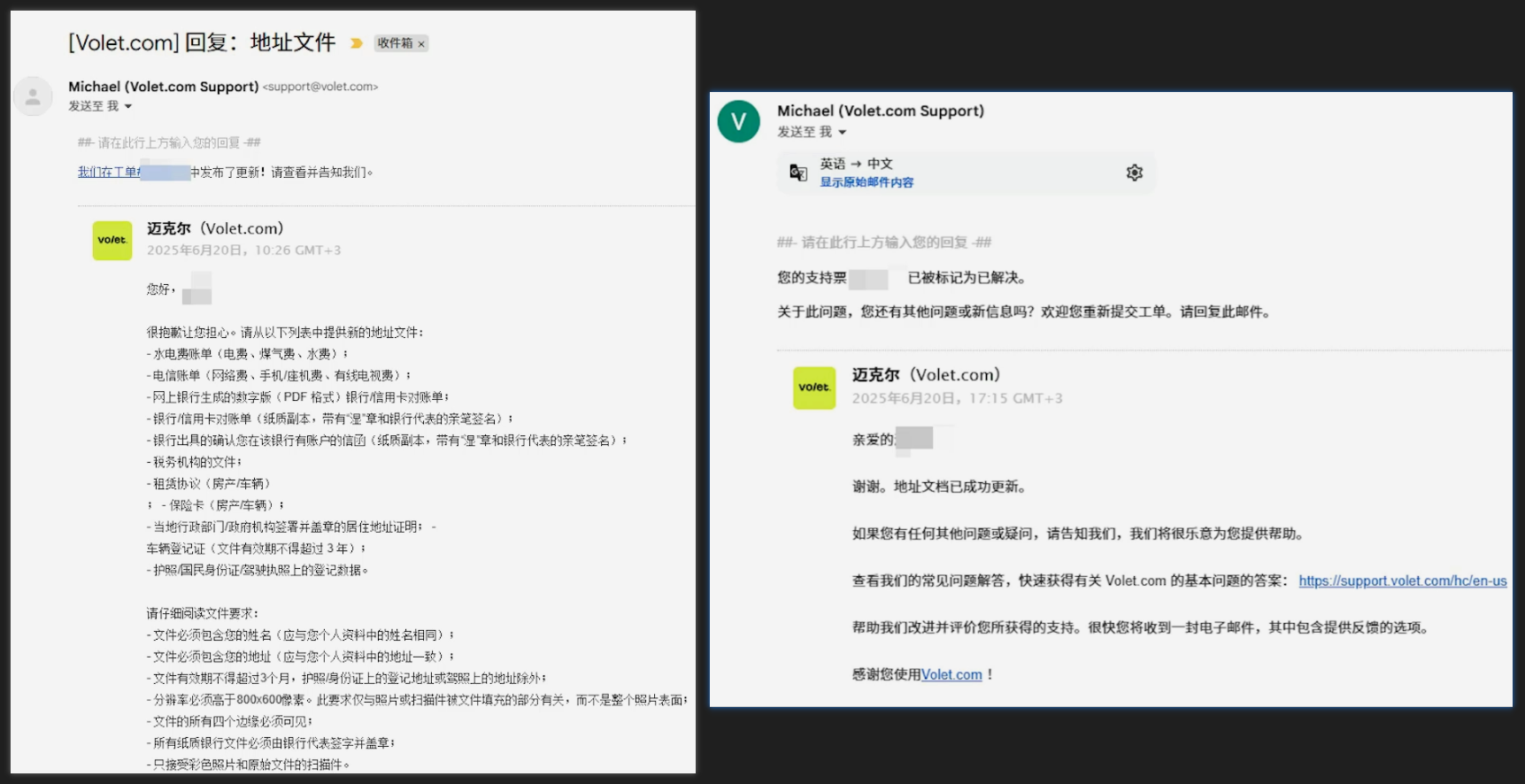Viewport: 1525px width, 784px height.
Task: Click sender name in right email header
Action: pyautogui.click(x=881, y=111)
